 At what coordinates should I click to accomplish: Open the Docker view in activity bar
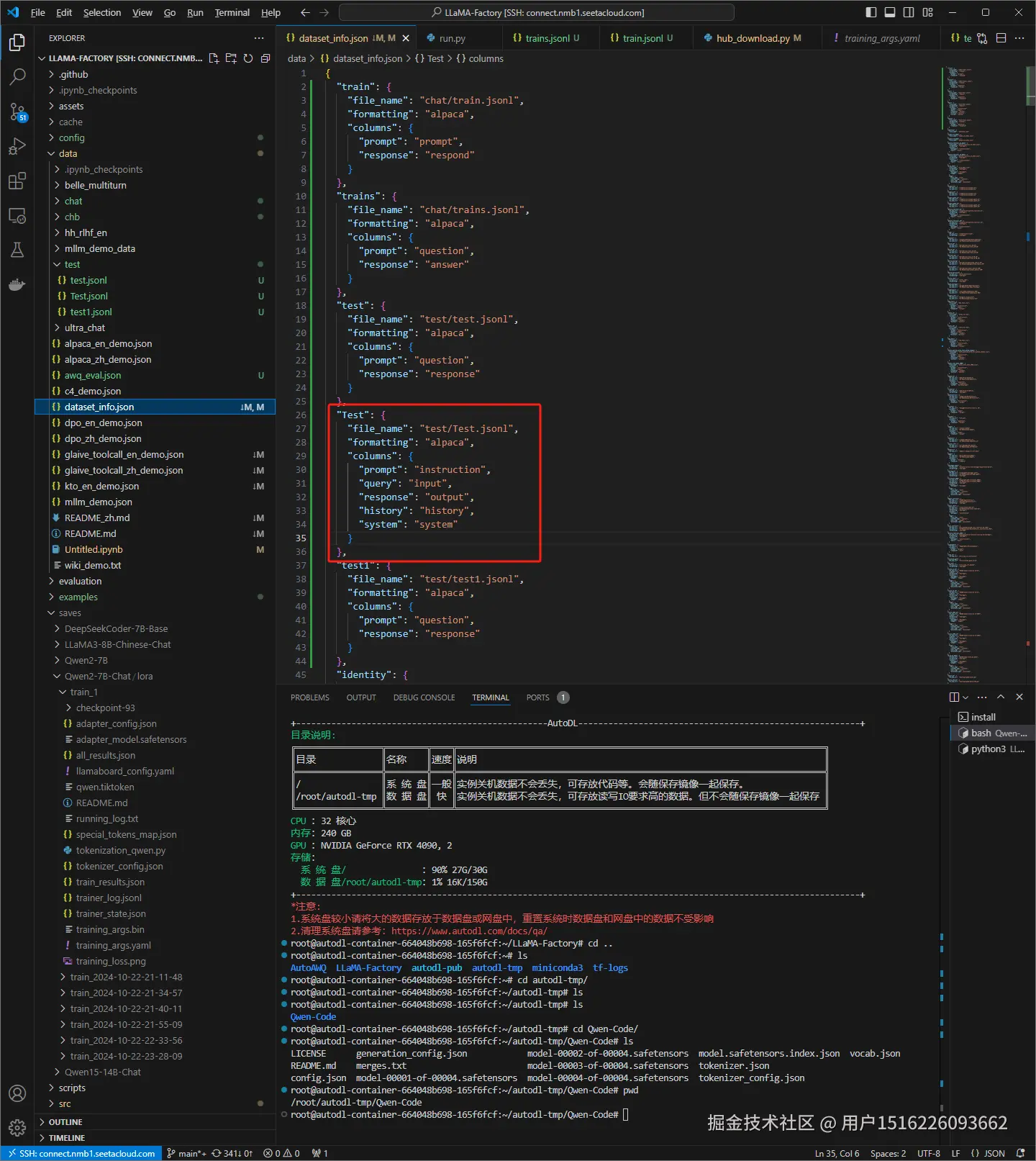click(17, 284)
